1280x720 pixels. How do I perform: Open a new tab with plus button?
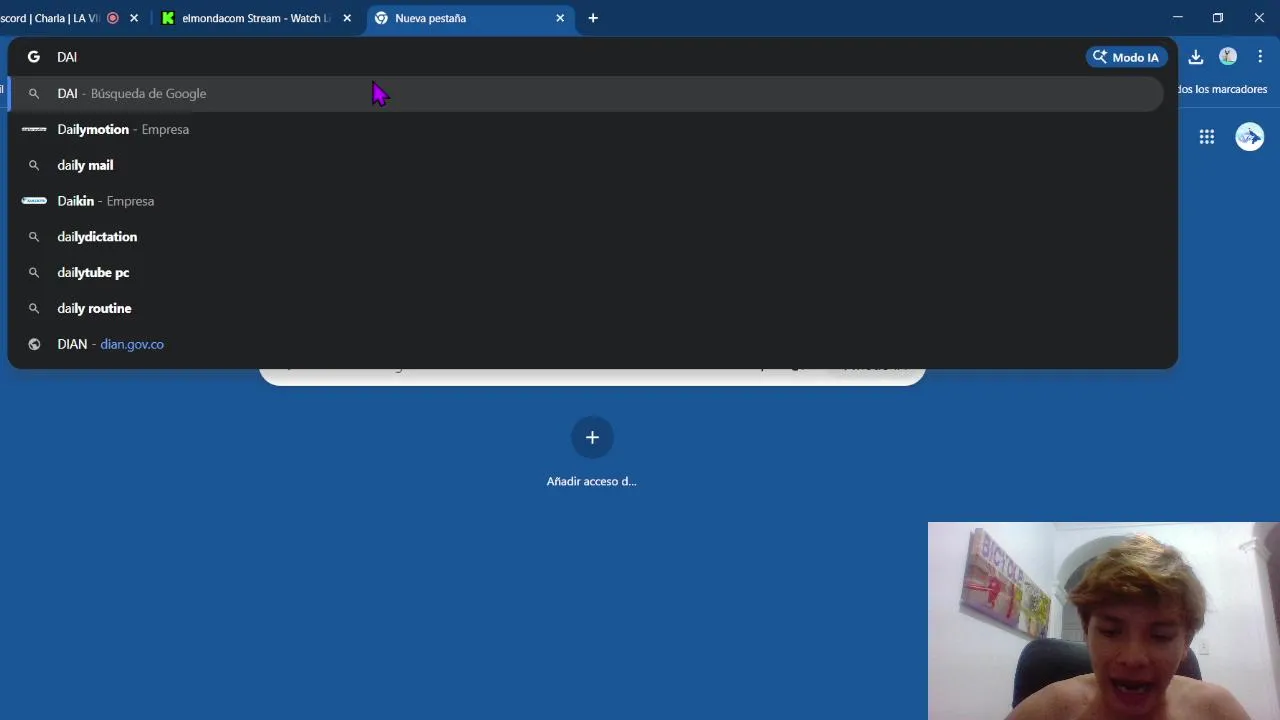click(x=593, y=18)
